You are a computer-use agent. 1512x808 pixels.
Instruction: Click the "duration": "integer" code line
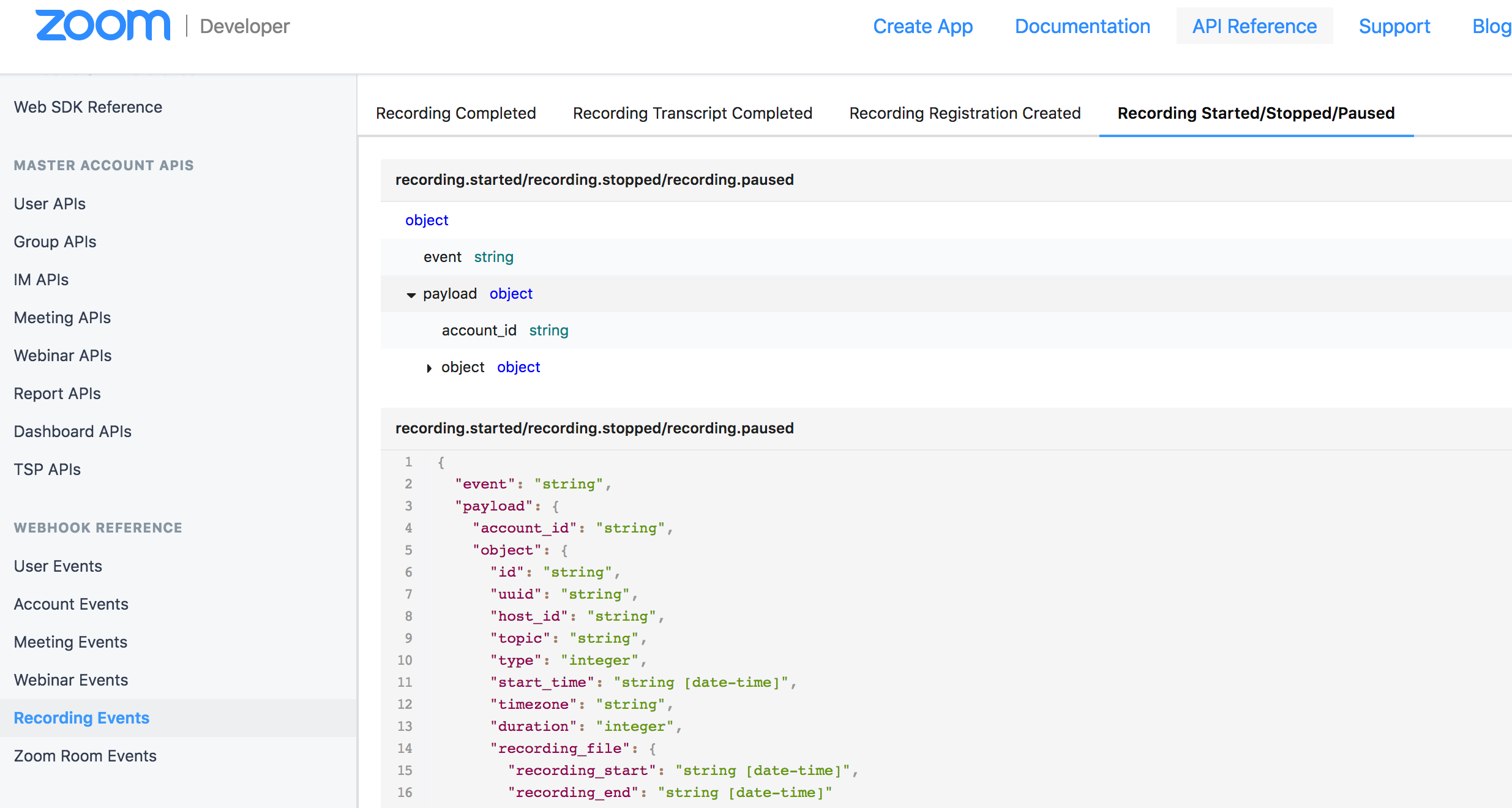[586, 727]
